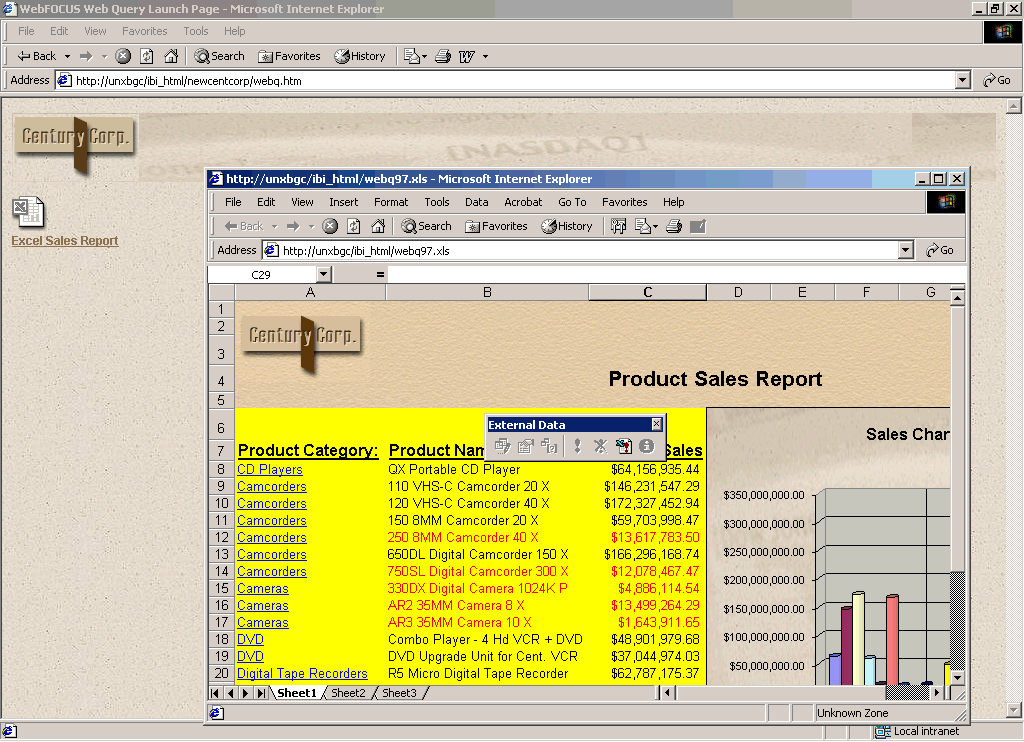Screen dimensions: 1024x742
Task: Switch to the Sheet3 tab
Action: tap(399, 693)
